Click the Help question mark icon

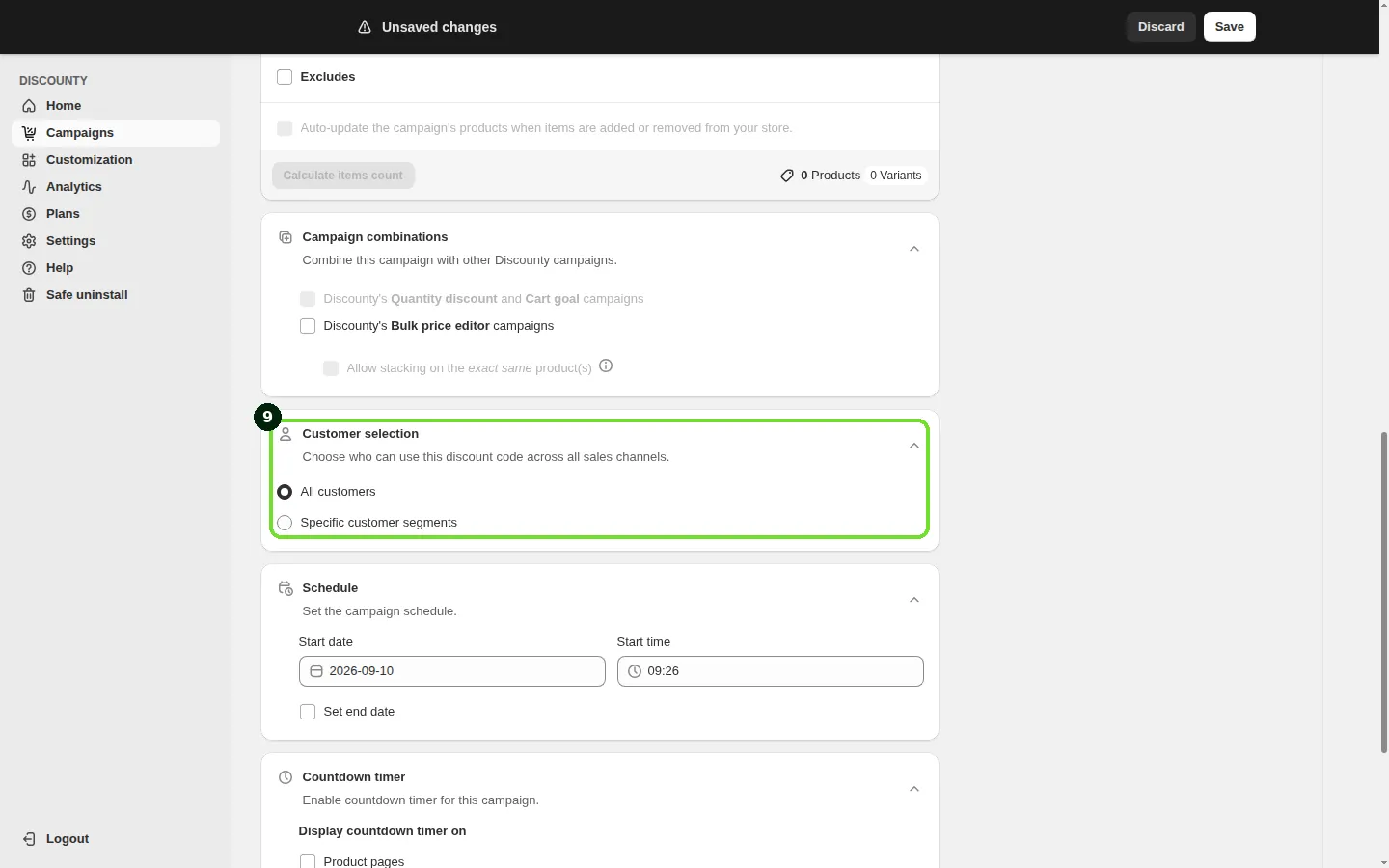pyautogui.click(x=29, y=268)
